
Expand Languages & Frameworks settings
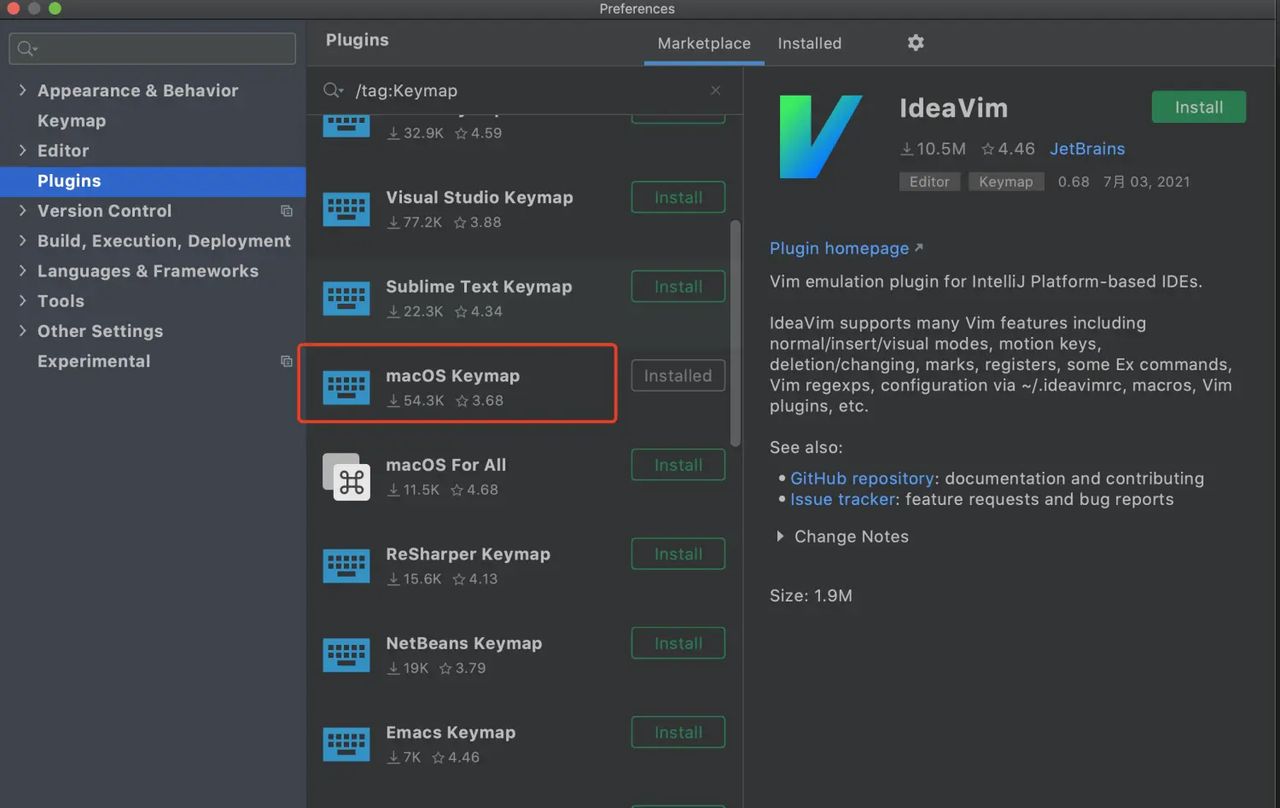pyautogui.click(x=22, y=271)
